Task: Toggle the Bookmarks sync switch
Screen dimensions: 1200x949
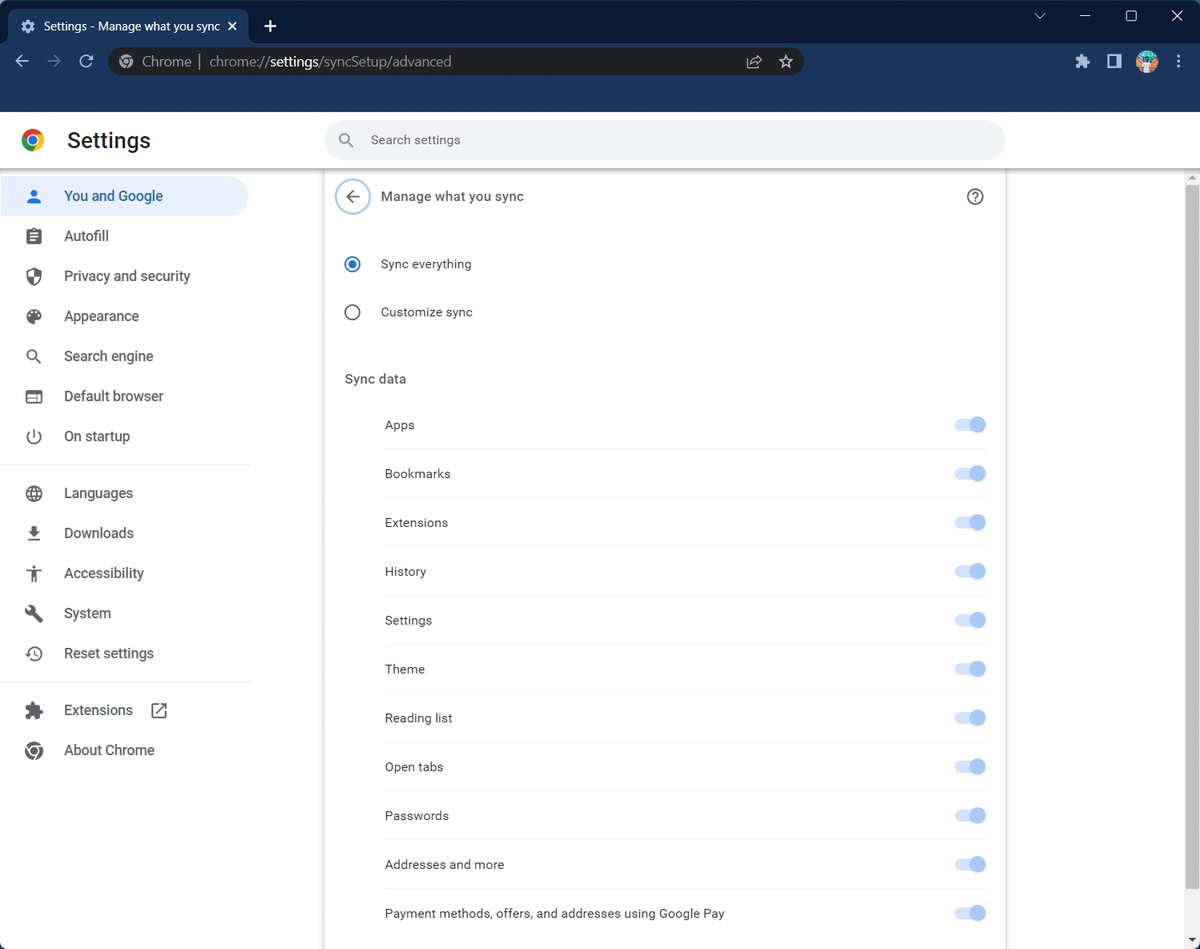Action: (x=970, y=474)
